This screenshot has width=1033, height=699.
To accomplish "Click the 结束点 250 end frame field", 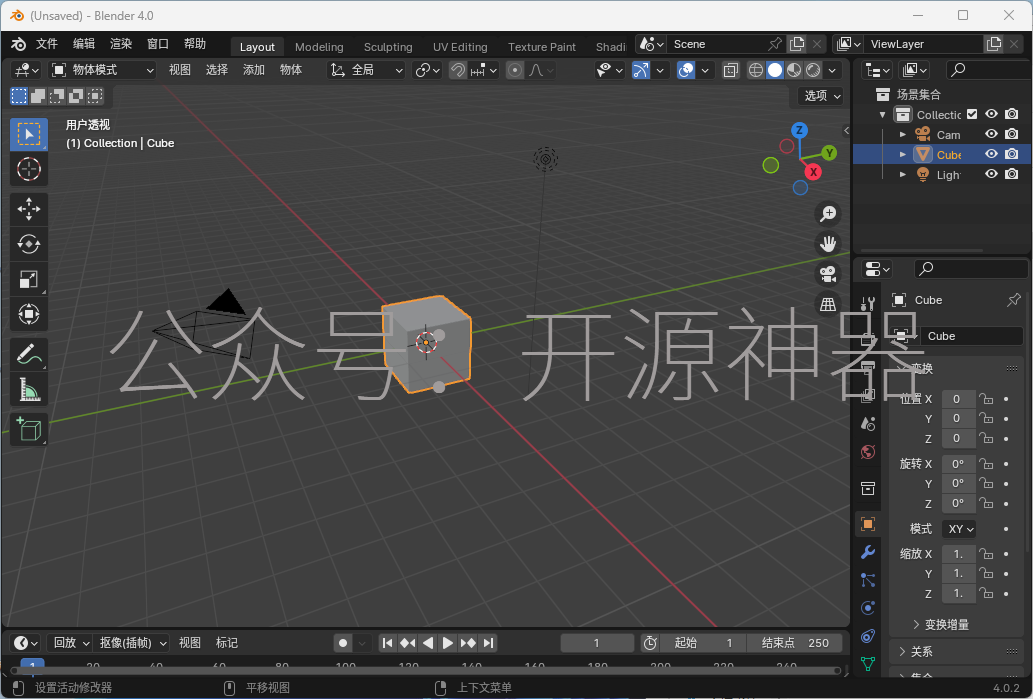I will click(x=795, y=643).
